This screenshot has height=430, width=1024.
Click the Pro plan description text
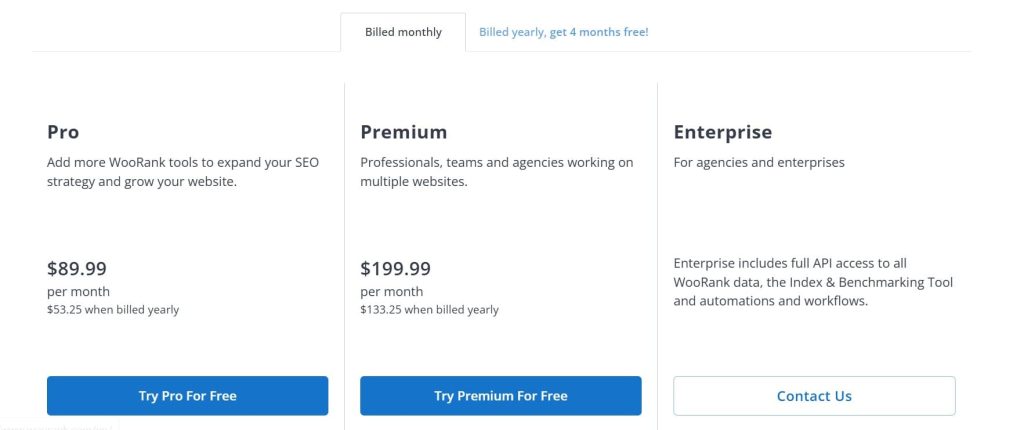(183, 172)
